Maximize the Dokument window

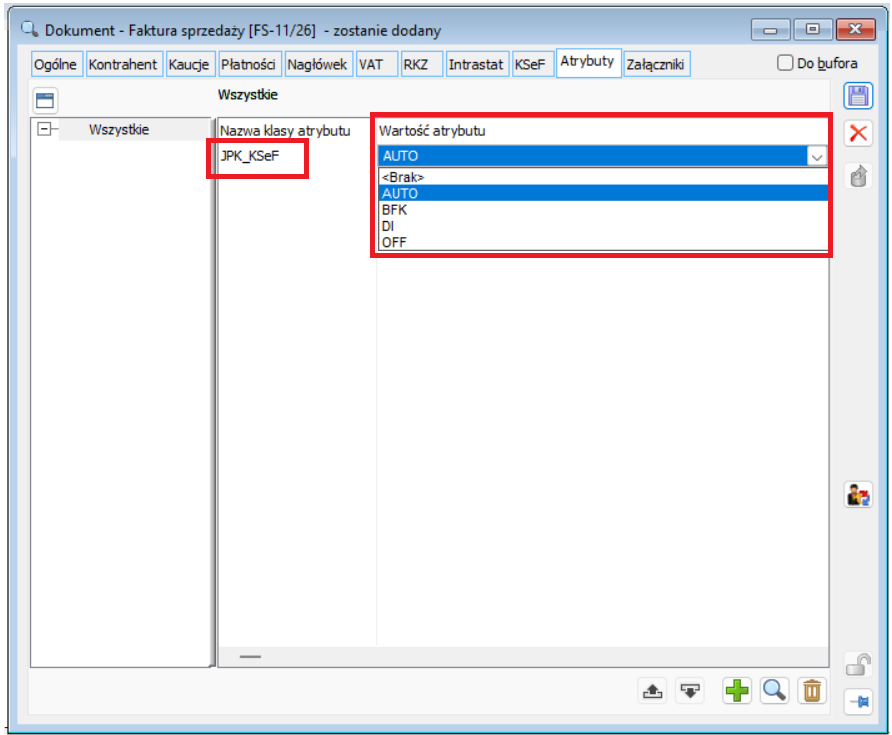coord(812,30)
